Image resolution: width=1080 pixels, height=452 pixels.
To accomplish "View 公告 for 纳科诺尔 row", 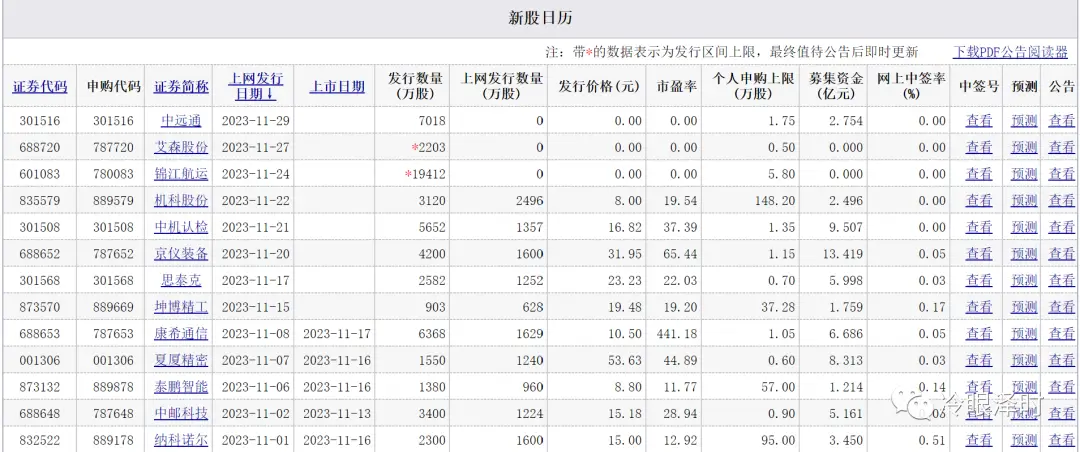I will pos(1061,440).
